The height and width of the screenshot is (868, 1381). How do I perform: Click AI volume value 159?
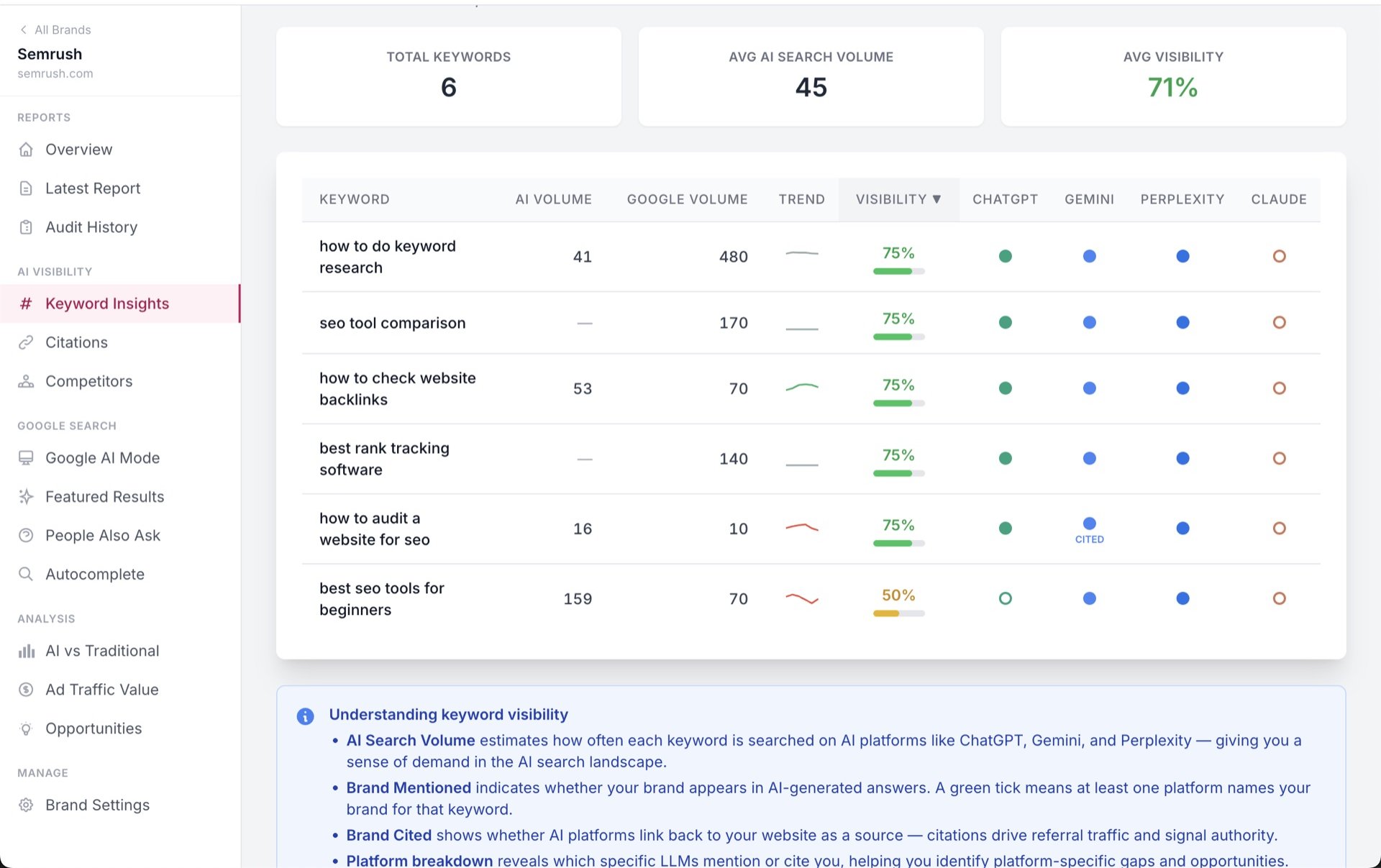578,599
